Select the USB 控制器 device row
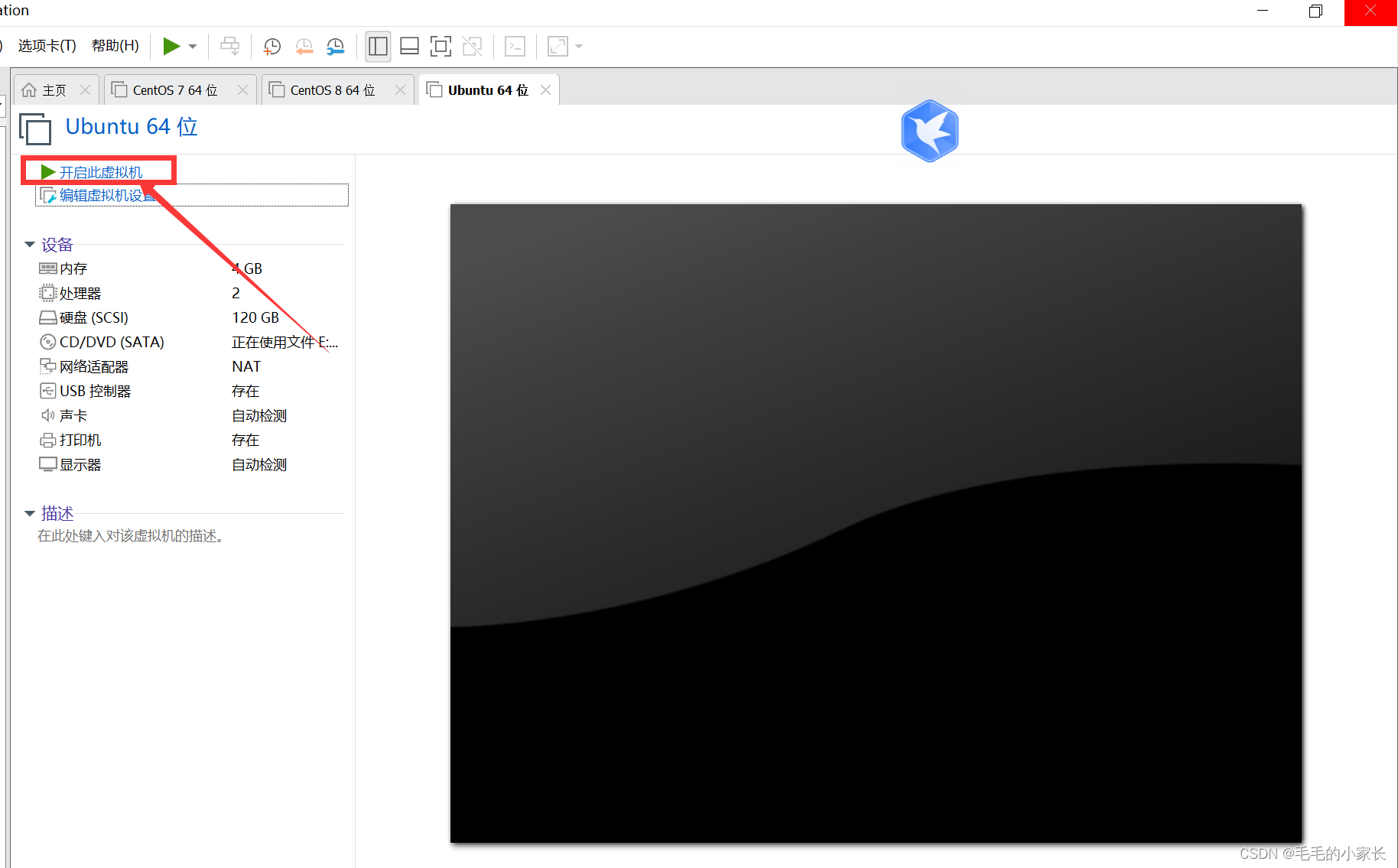 coord(190,391)
